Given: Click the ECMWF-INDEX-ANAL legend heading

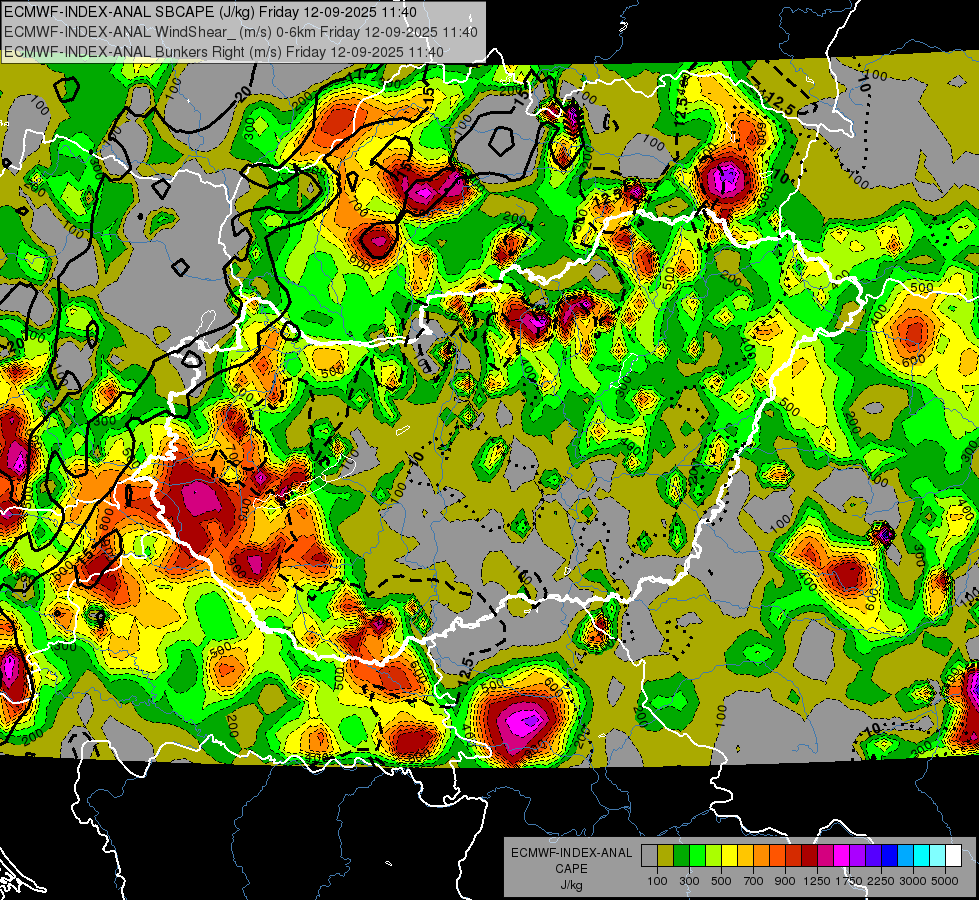Looking at the screenshot, I should tap(571, 853).
